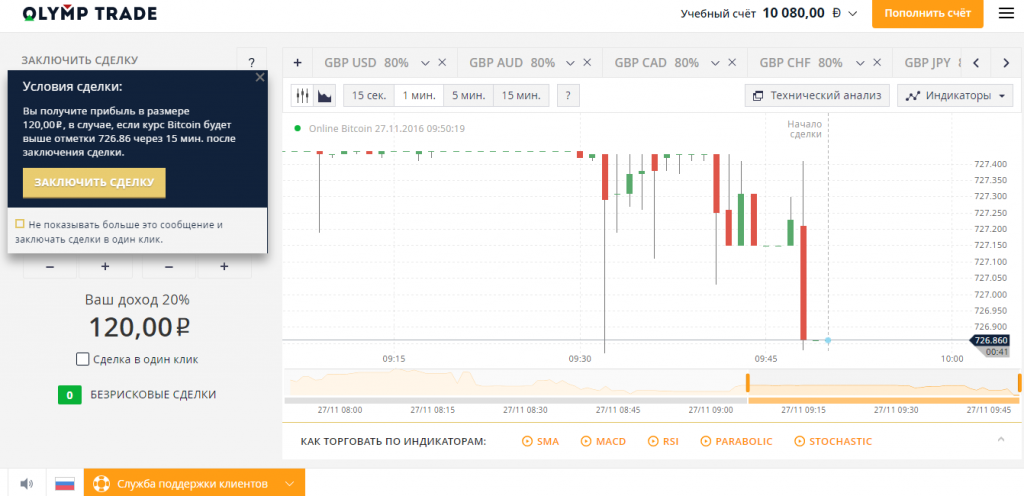Click the 726.860 current price label

coord(989,341)
